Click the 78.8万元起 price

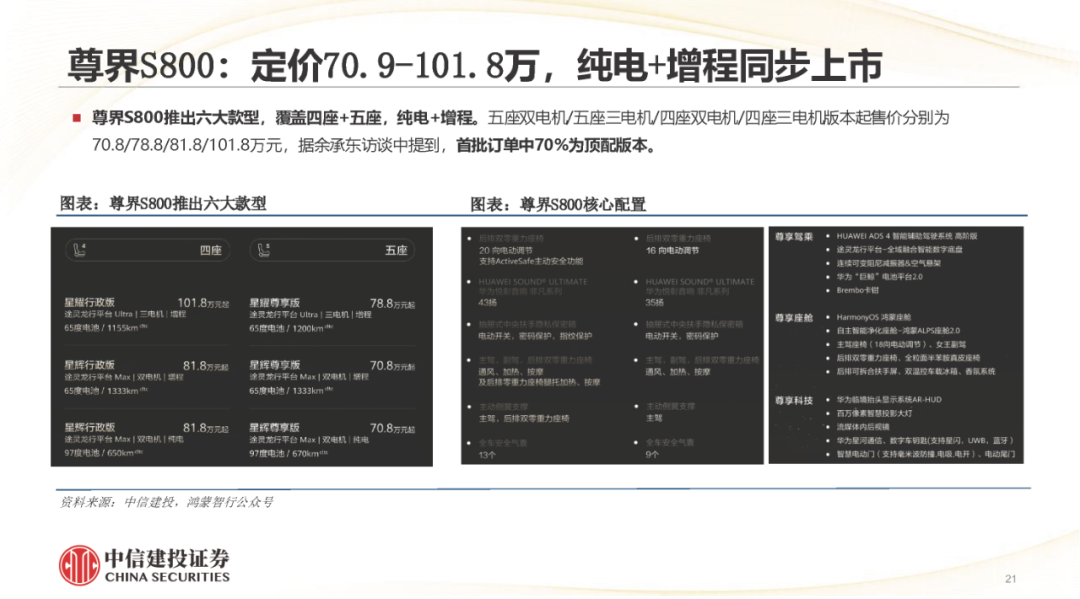click(x=393, y=304)
